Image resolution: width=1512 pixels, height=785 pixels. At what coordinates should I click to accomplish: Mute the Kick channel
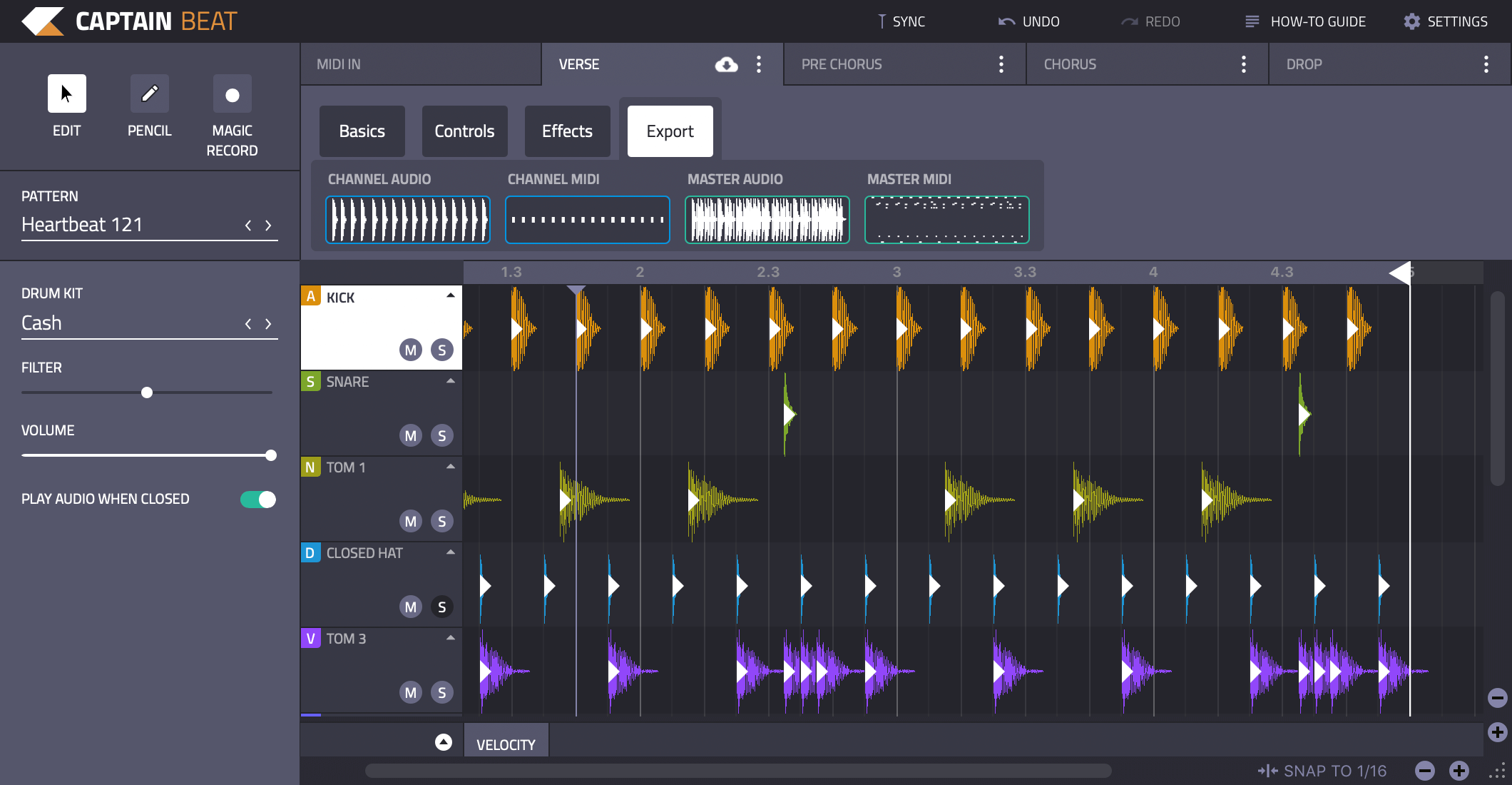(411, 350)
